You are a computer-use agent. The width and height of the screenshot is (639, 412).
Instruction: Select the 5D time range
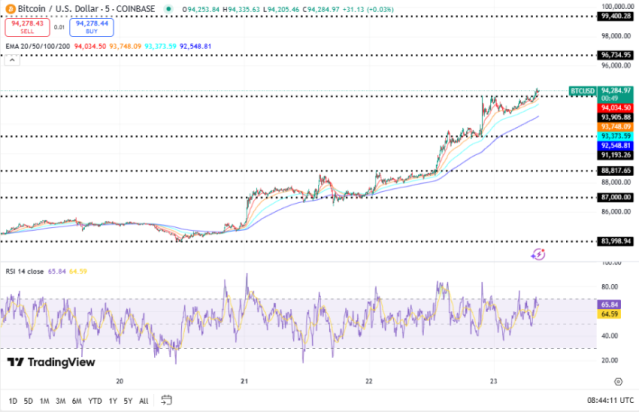tap(29, 399)
